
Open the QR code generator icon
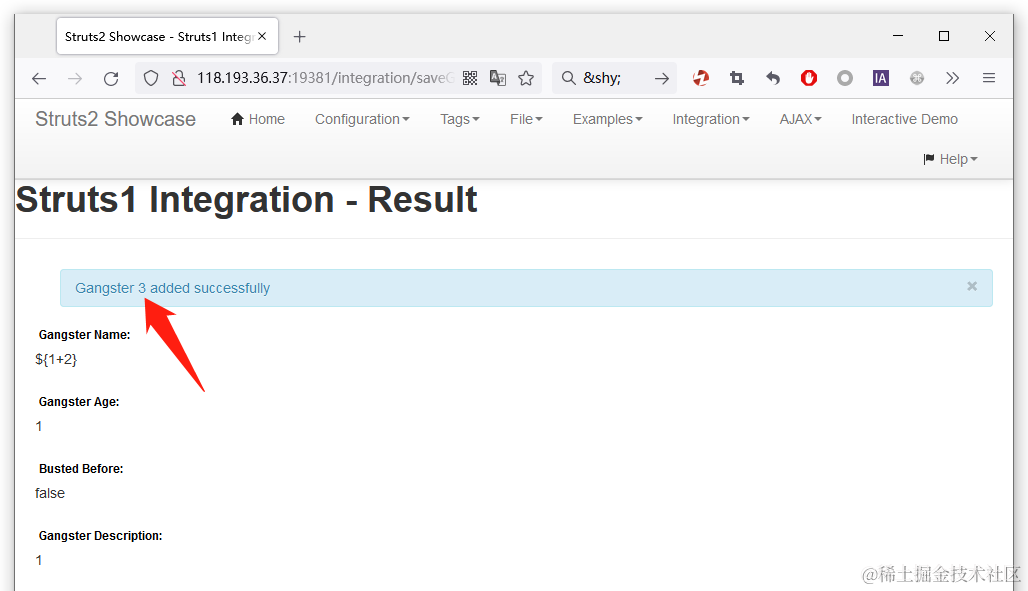click(x=470, y=79)
